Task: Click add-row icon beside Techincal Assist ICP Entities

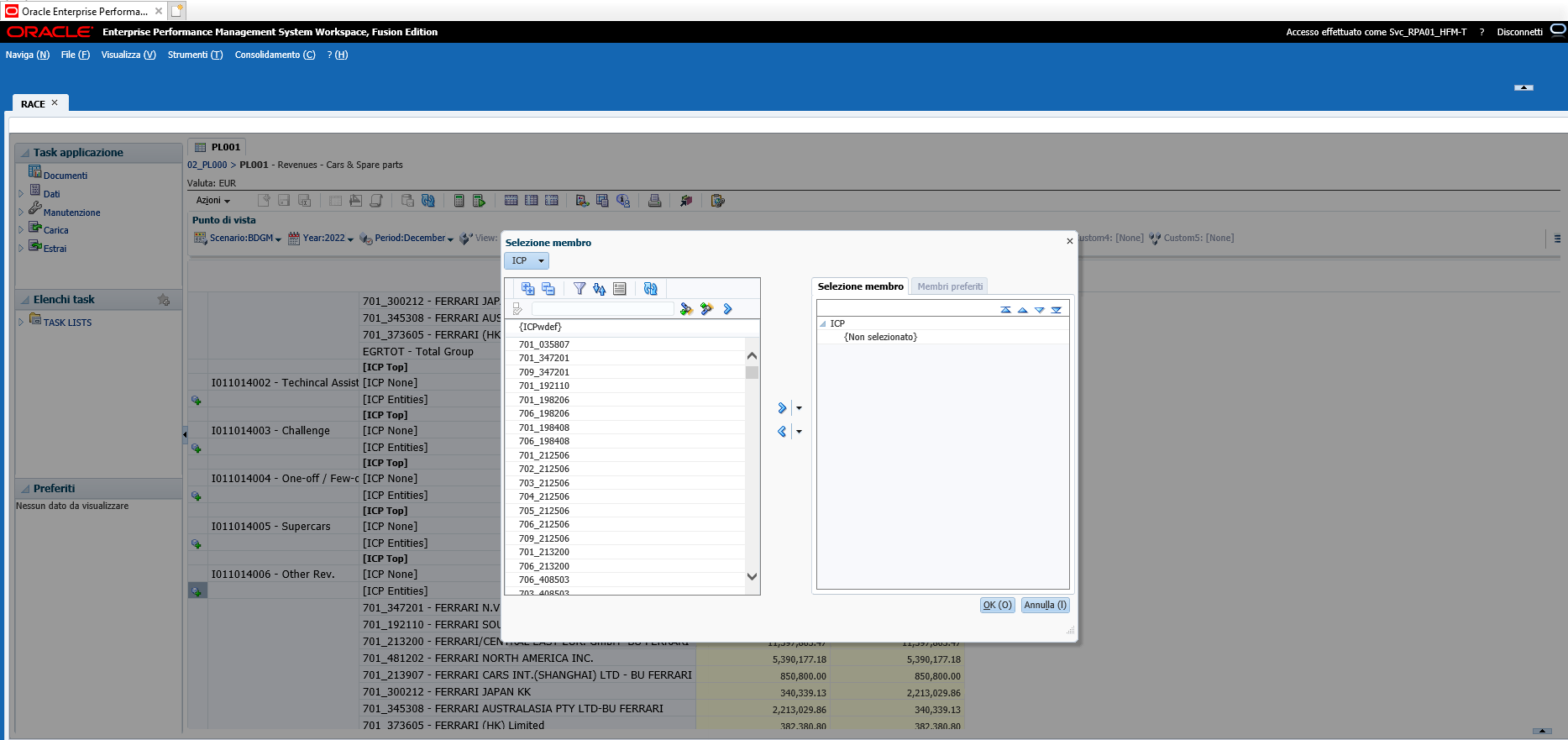Action: pyautogui.click(x=197, y=401)
